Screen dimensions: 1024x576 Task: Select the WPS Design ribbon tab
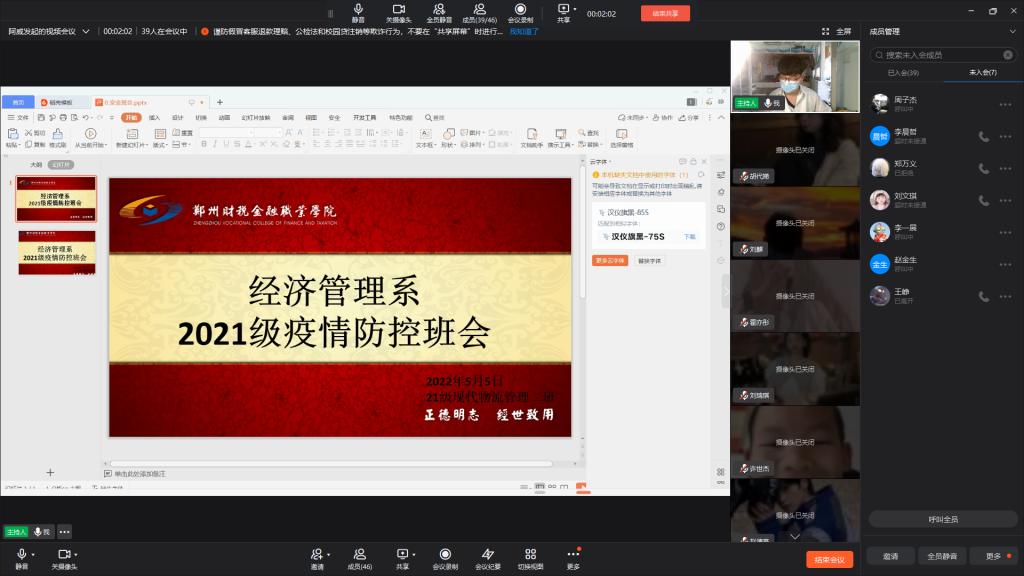(x=178, y=118)
